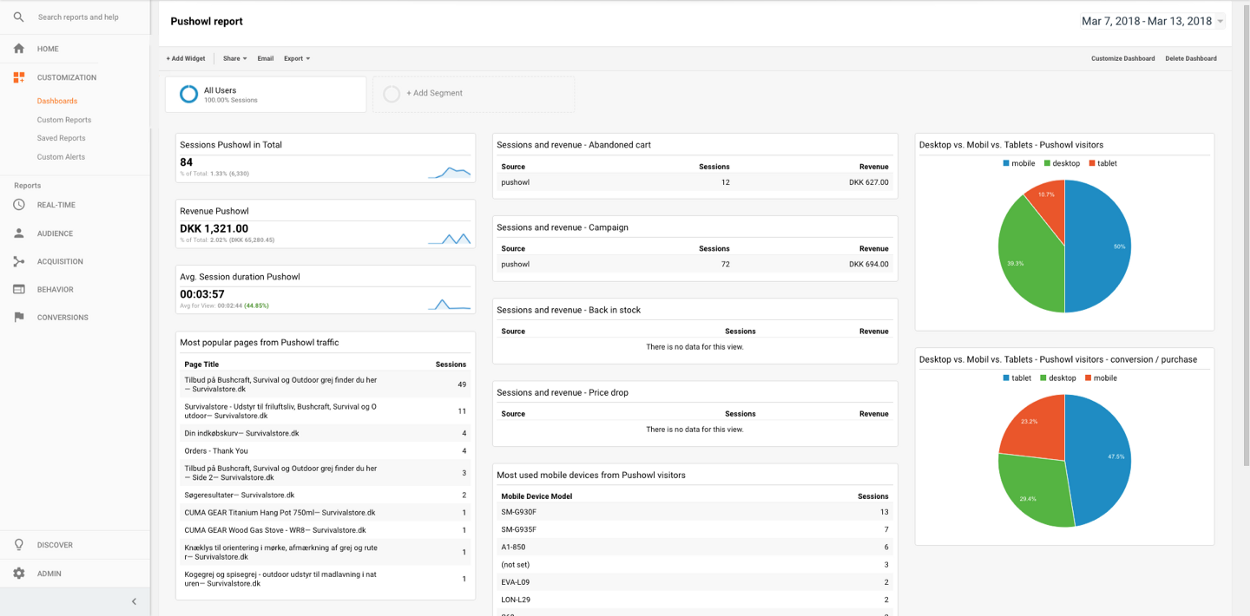
Task: Select the Home icon in sidebar
Action: click(18, 47)
